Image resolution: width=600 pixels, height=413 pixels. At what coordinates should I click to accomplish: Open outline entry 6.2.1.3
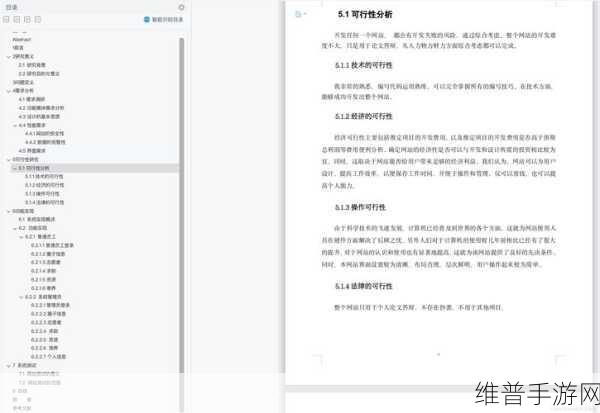coord(46,263)
